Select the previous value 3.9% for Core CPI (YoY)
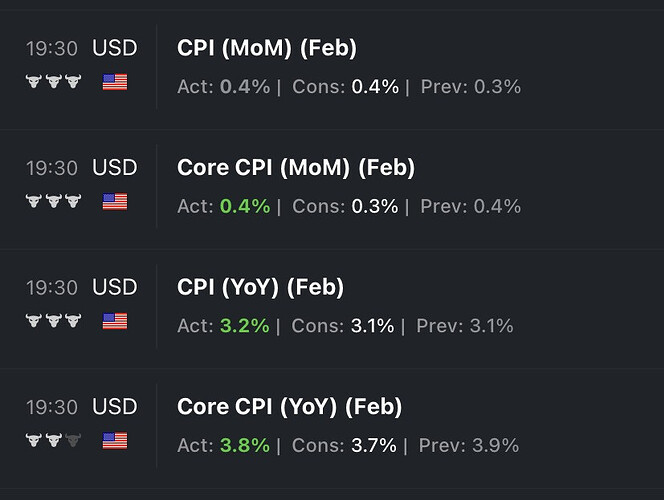The width and height of the screenshot is (664, 500). coord(495,446)
